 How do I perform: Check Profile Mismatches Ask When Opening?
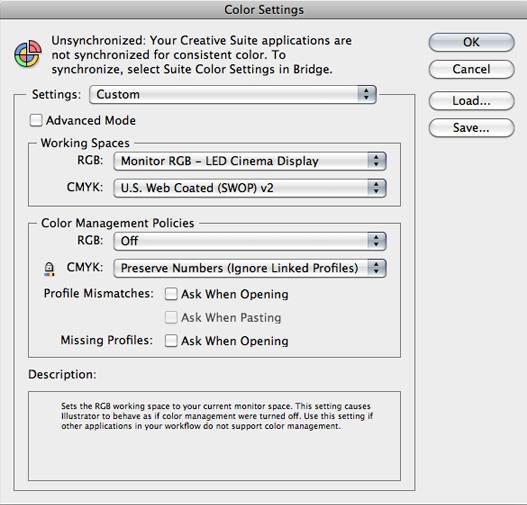tap(171, 294)
